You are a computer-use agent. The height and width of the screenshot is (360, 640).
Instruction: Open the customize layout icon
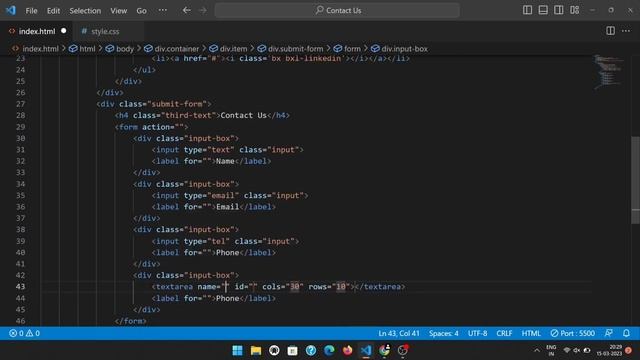(574, 10)
